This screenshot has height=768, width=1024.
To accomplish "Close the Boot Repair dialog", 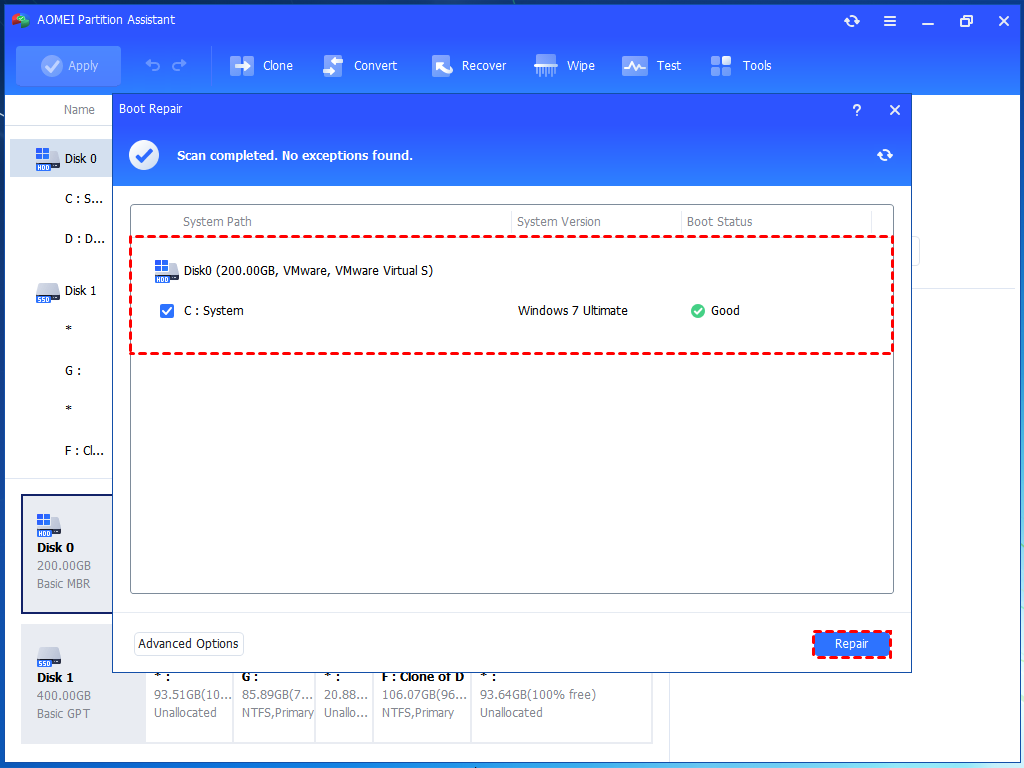I will point(895,110).
